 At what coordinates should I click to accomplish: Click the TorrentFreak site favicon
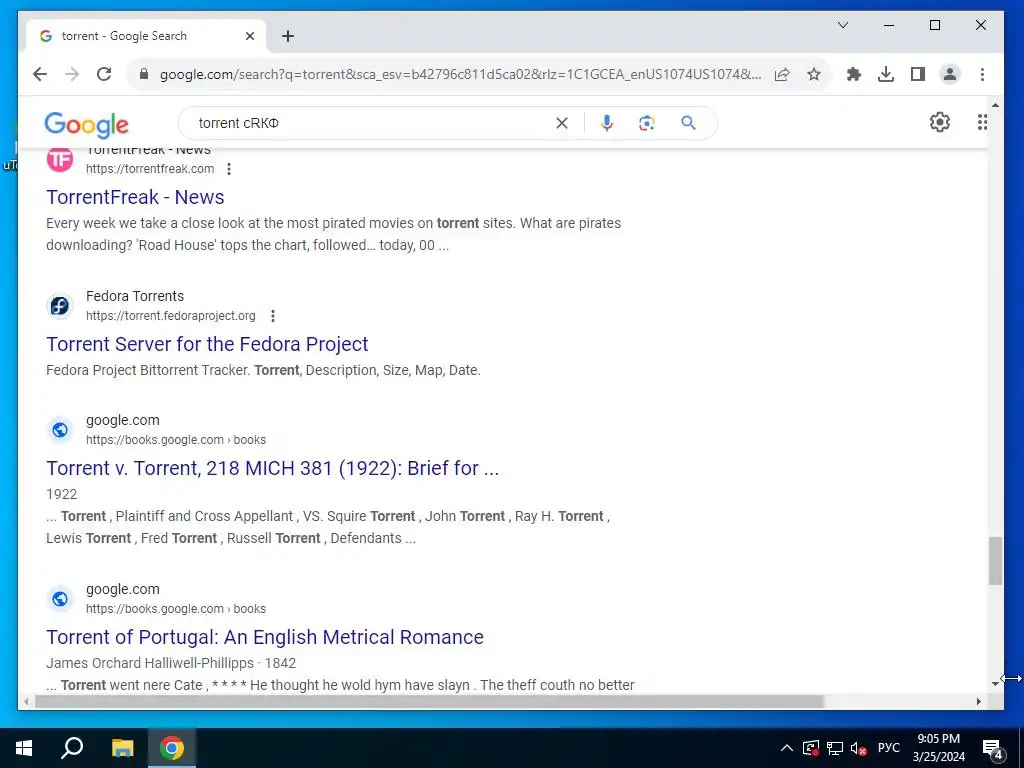point(59,159)
